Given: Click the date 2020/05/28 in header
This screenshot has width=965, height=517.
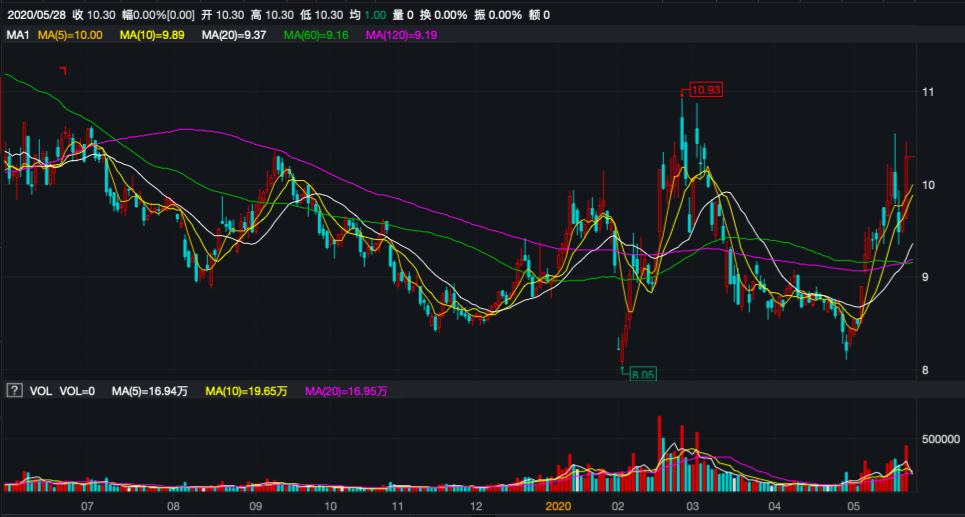Looking at the screenshot, I should click(x=34, y=15).
